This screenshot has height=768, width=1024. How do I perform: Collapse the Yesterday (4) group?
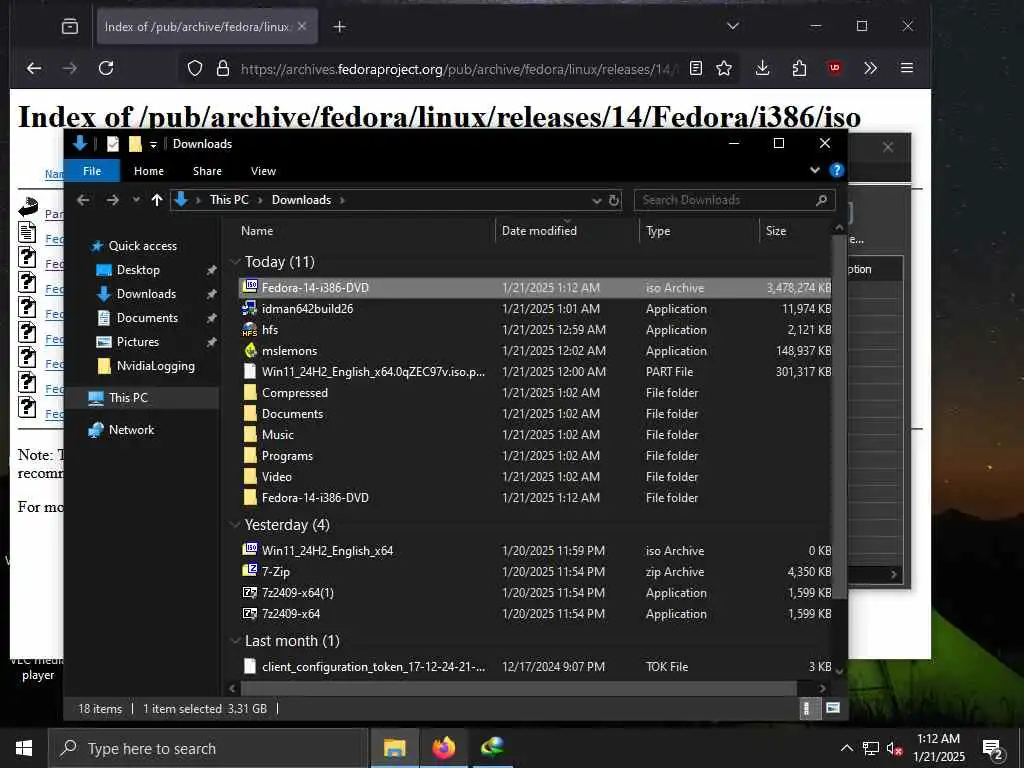236,525
